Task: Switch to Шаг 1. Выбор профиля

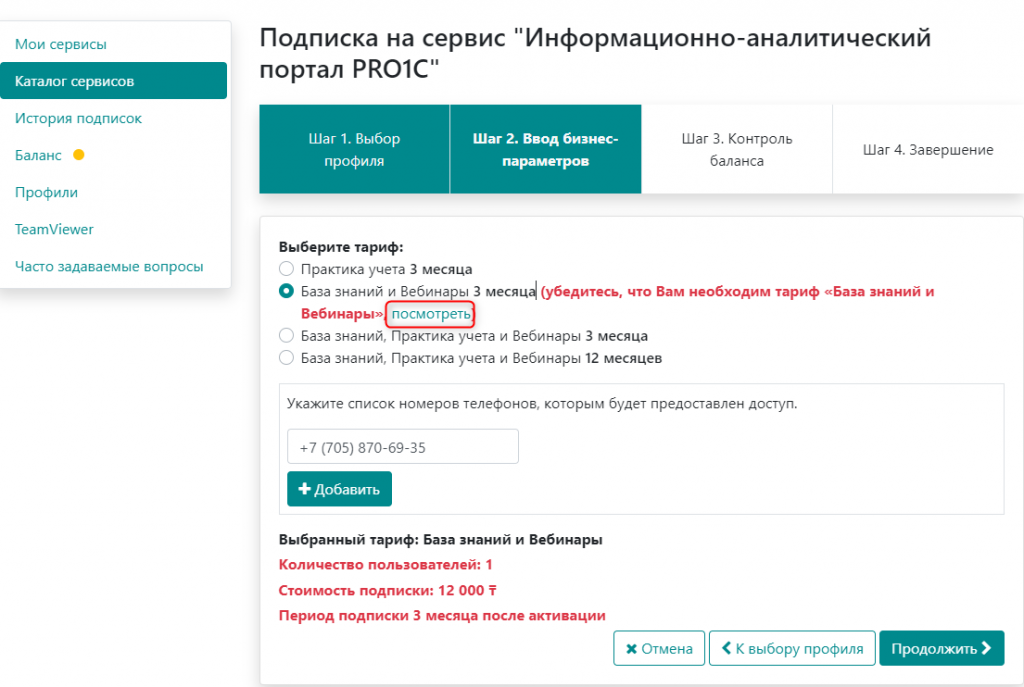Action: 354,150
